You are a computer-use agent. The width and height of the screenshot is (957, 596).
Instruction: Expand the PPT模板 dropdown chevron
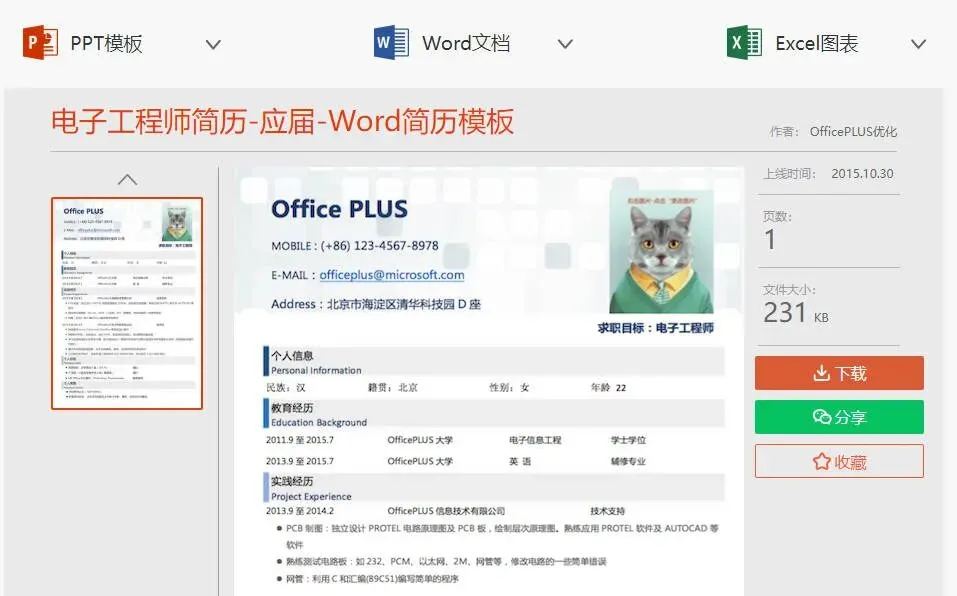pyautogui.click(x=213, y=45)
